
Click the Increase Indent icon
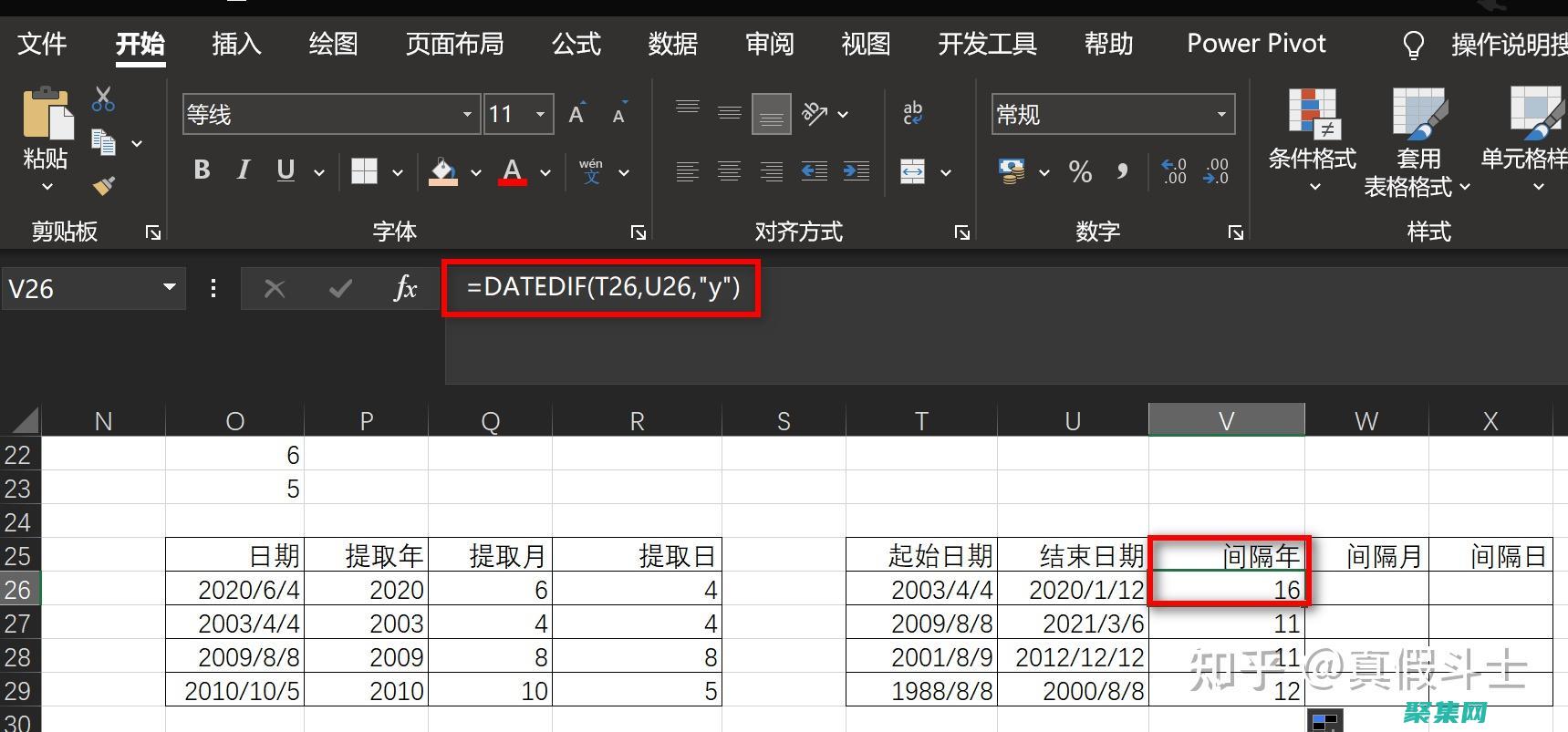click(856, 171)
